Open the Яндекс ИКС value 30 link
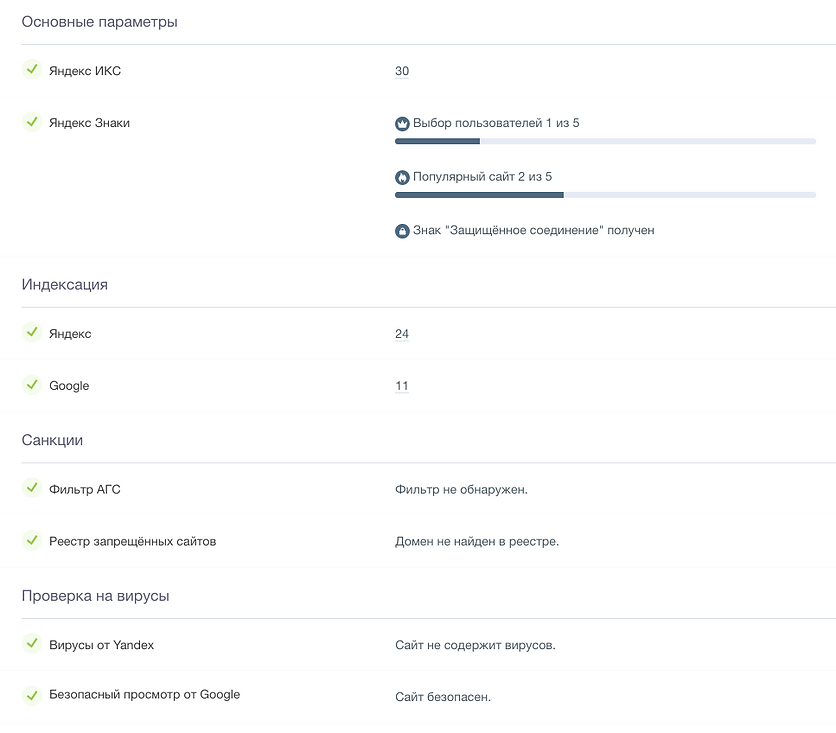Image resolution: width=836 pixels, height=733 pixels. [402, 71]
